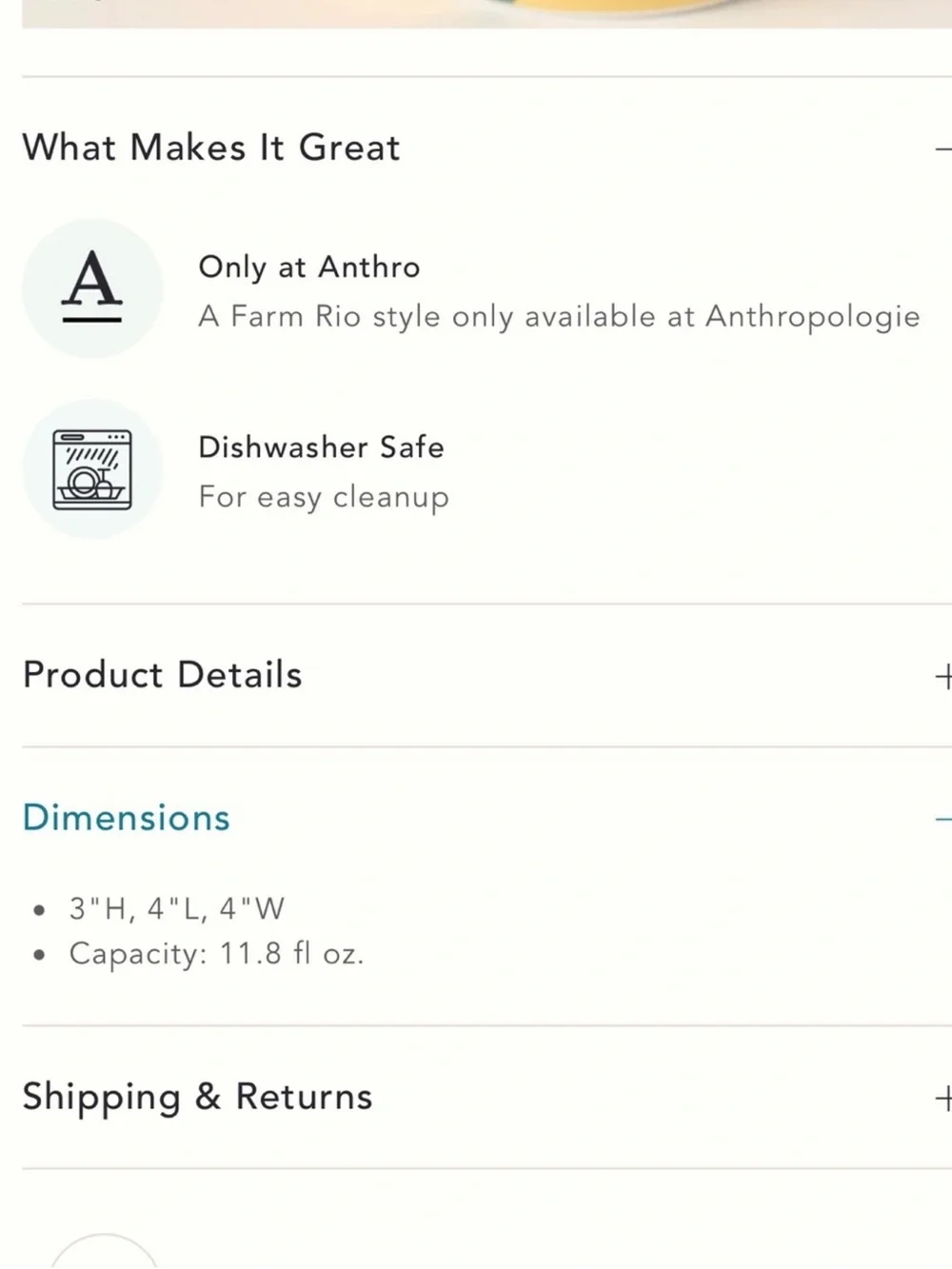Collapse the Dimensions section heading
This screenshot has width=952, height=1269.
point(126,818)
